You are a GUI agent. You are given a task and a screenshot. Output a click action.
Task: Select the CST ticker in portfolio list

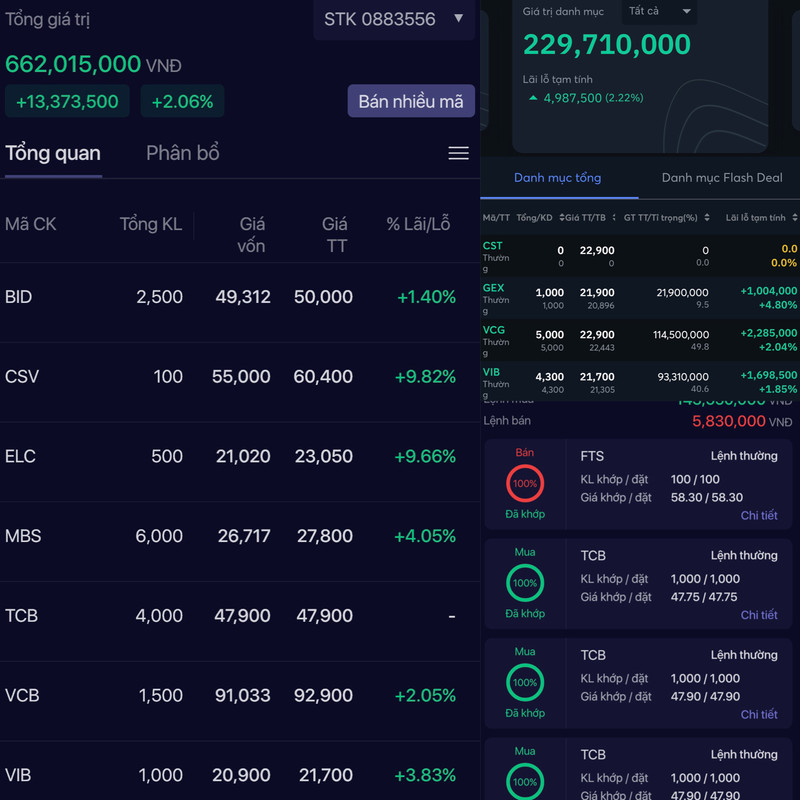click(492, 246)
